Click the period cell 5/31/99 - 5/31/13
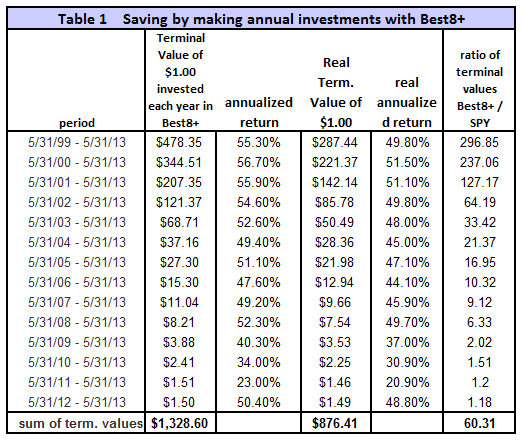Viewport: 524px width, 442px height. [x=77, y=143]
